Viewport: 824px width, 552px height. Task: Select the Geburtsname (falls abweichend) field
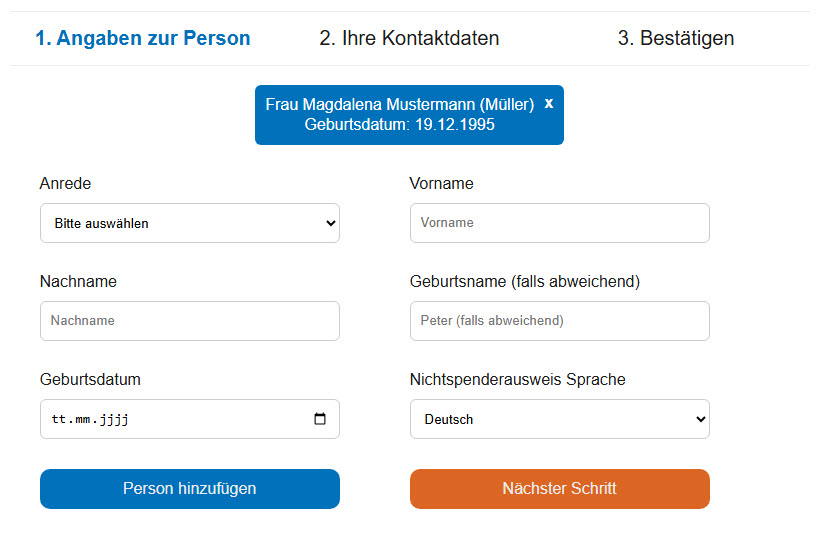(560, 321)
